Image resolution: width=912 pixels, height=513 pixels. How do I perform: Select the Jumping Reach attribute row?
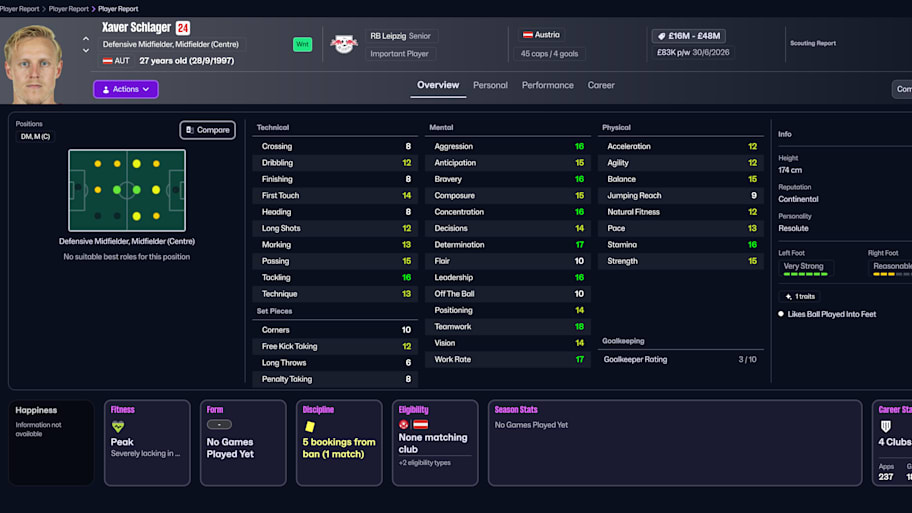(681, 195)
